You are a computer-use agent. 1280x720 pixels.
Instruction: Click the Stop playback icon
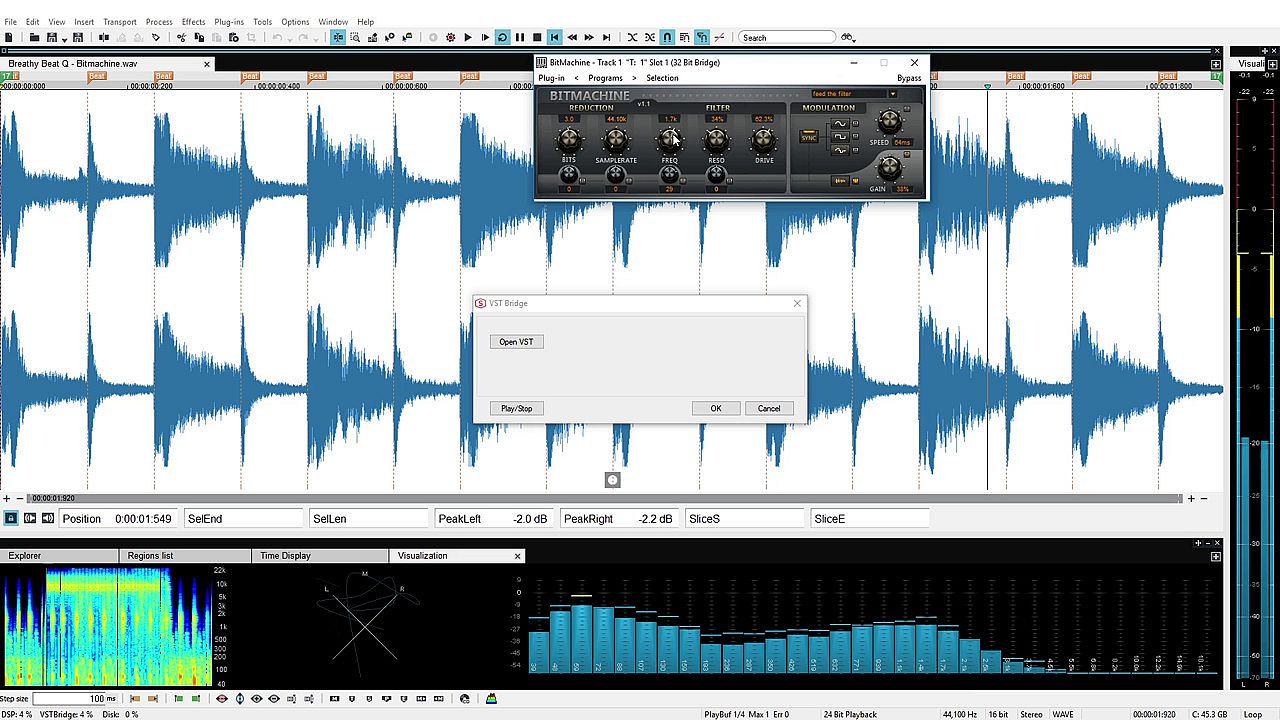pyautogui.click(x=537, y=38)
